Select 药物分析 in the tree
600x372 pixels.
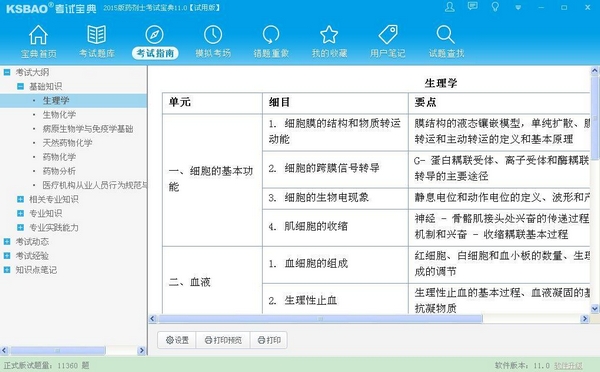(59, 171)
